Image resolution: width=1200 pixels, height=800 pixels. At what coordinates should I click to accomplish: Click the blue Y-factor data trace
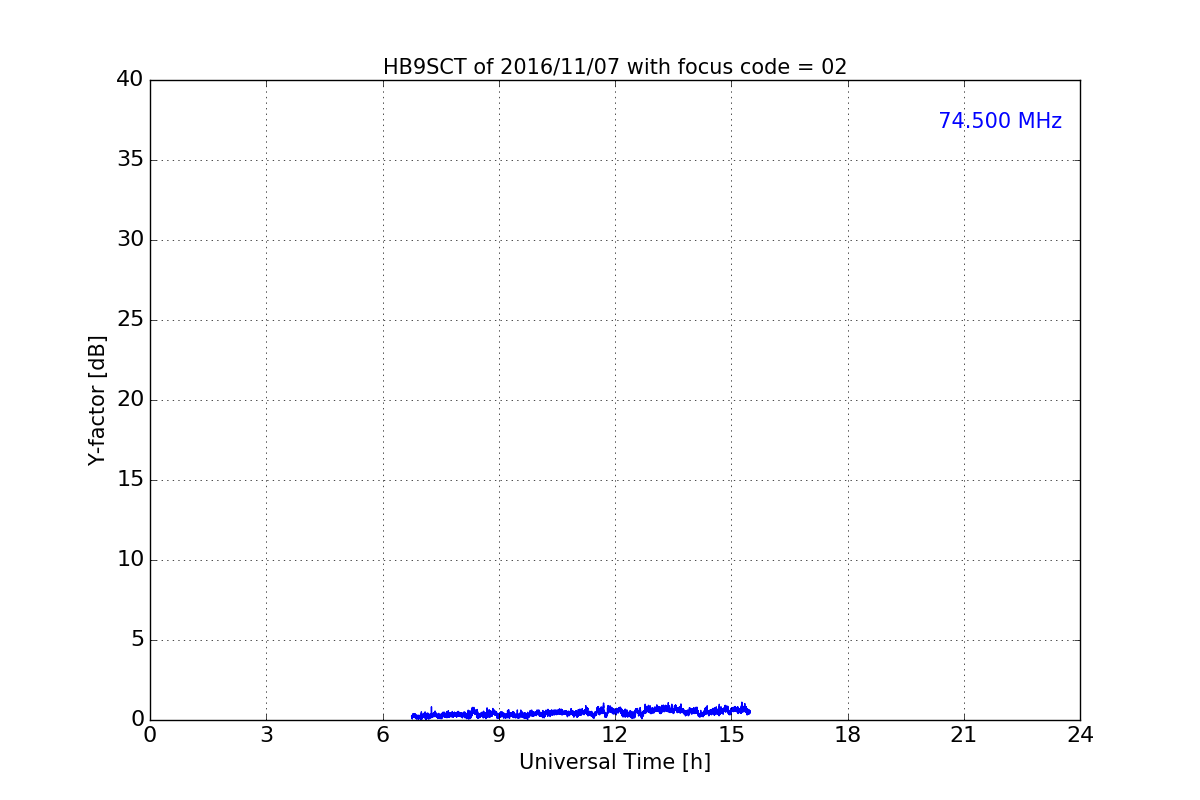point(581,712)
